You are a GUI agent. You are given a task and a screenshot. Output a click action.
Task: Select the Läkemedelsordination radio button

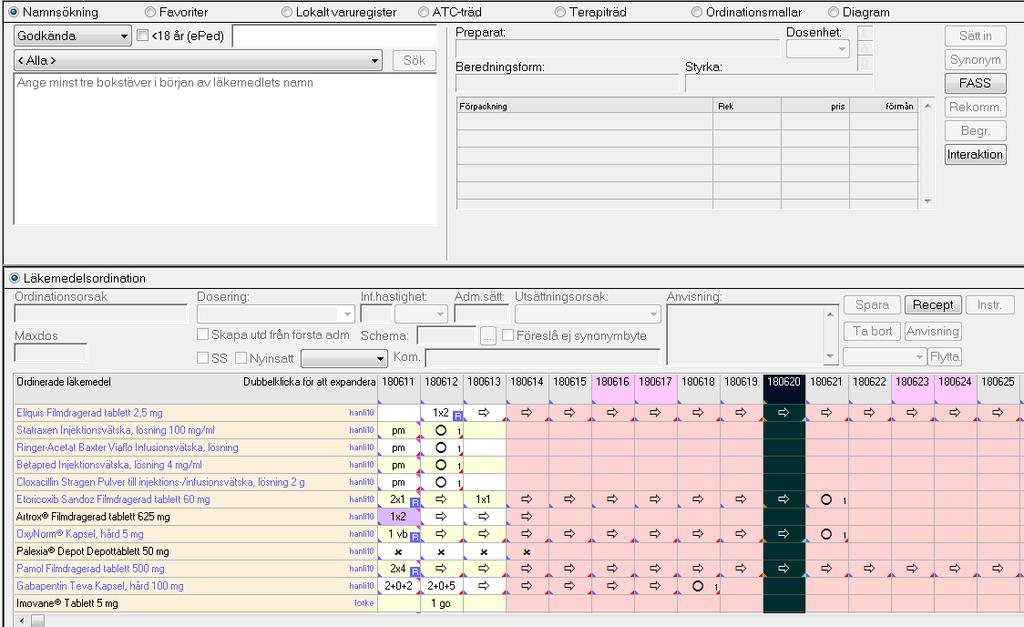point(14,278)
